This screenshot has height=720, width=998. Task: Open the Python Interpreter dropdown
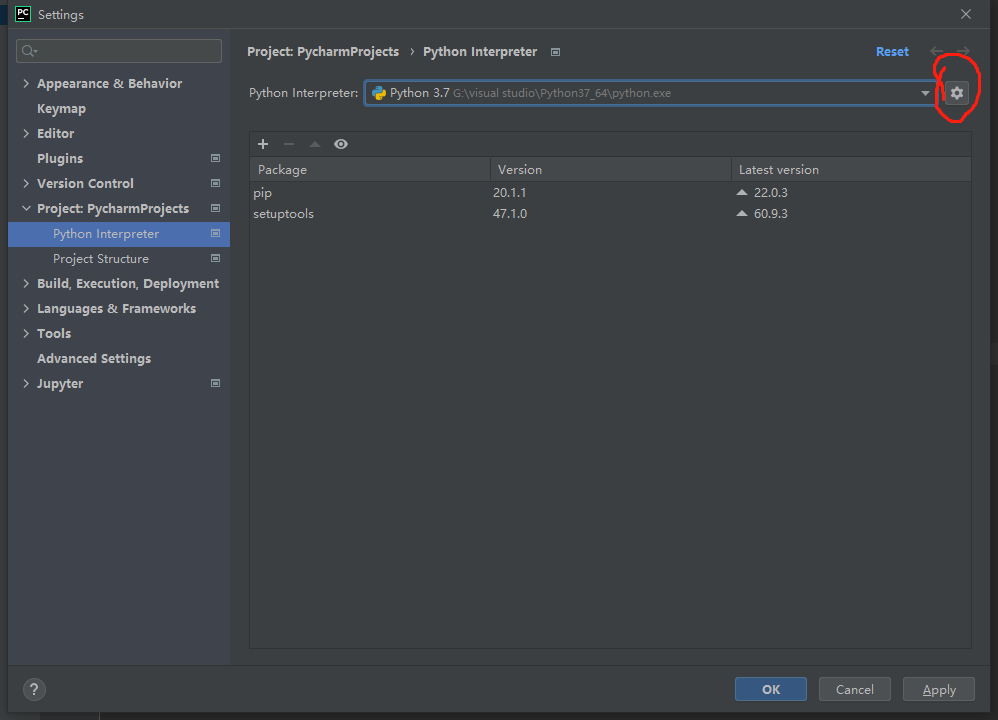coord(925,93)
